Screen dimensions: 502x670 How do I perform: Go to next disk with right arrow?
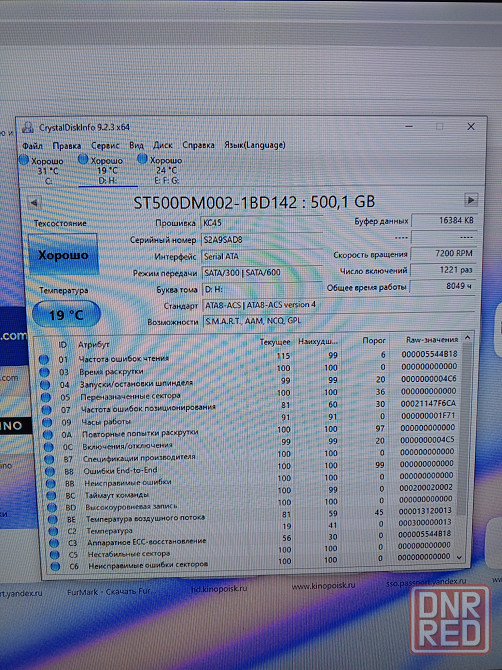coord(471,200)
